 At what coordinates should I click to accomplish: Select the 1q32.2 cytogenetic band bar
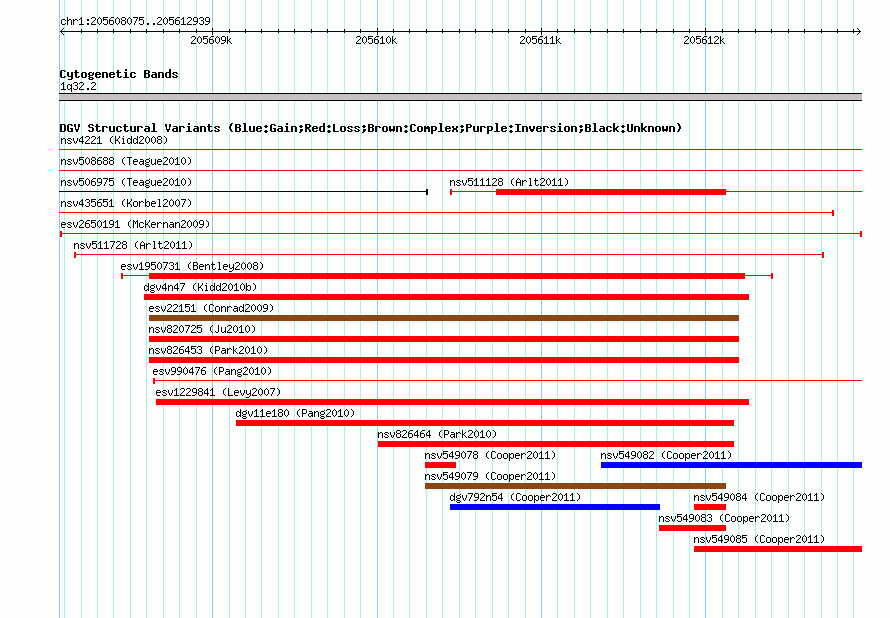tap(460, 97)
